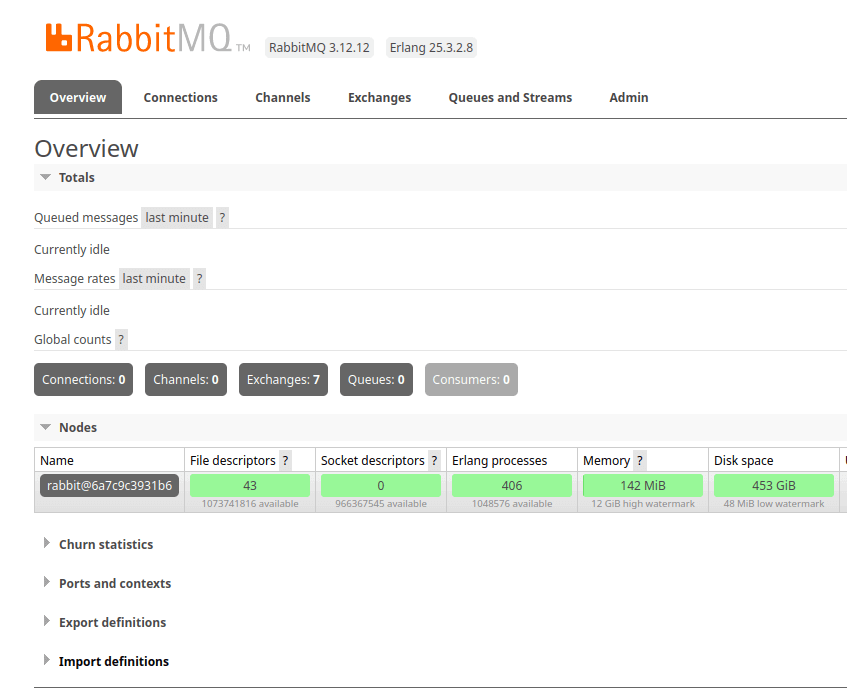Open Queues and Streams tab
The image size is (847, 690).
(510, 98)
